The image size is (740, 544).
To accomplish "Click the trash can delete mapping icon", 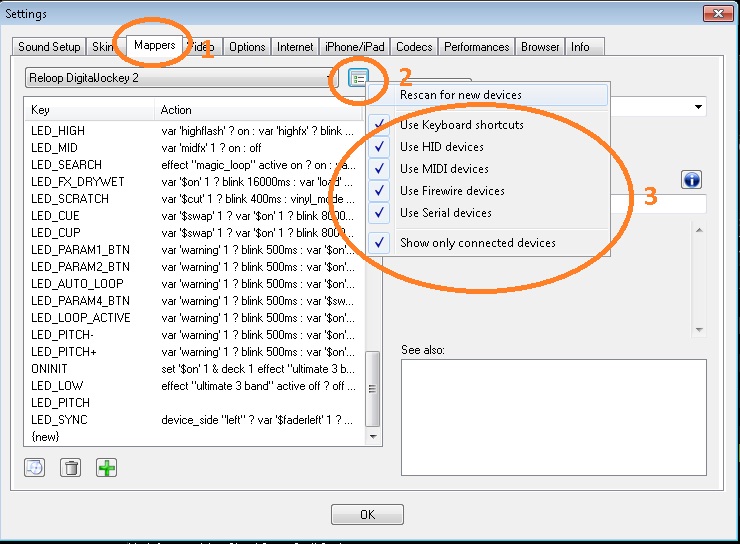I will click(70, 467).
